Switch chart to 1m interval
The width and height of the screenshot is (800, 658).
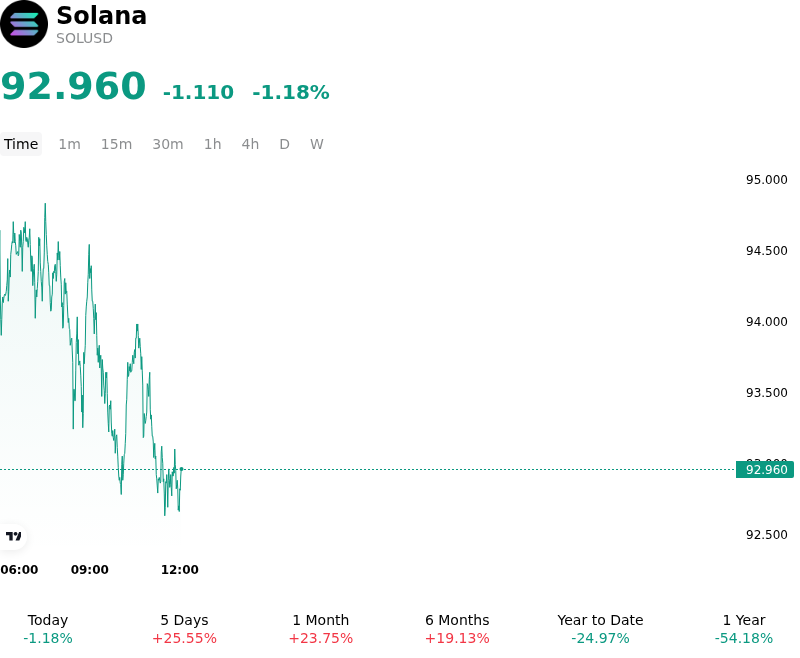(x=69, y=144)
